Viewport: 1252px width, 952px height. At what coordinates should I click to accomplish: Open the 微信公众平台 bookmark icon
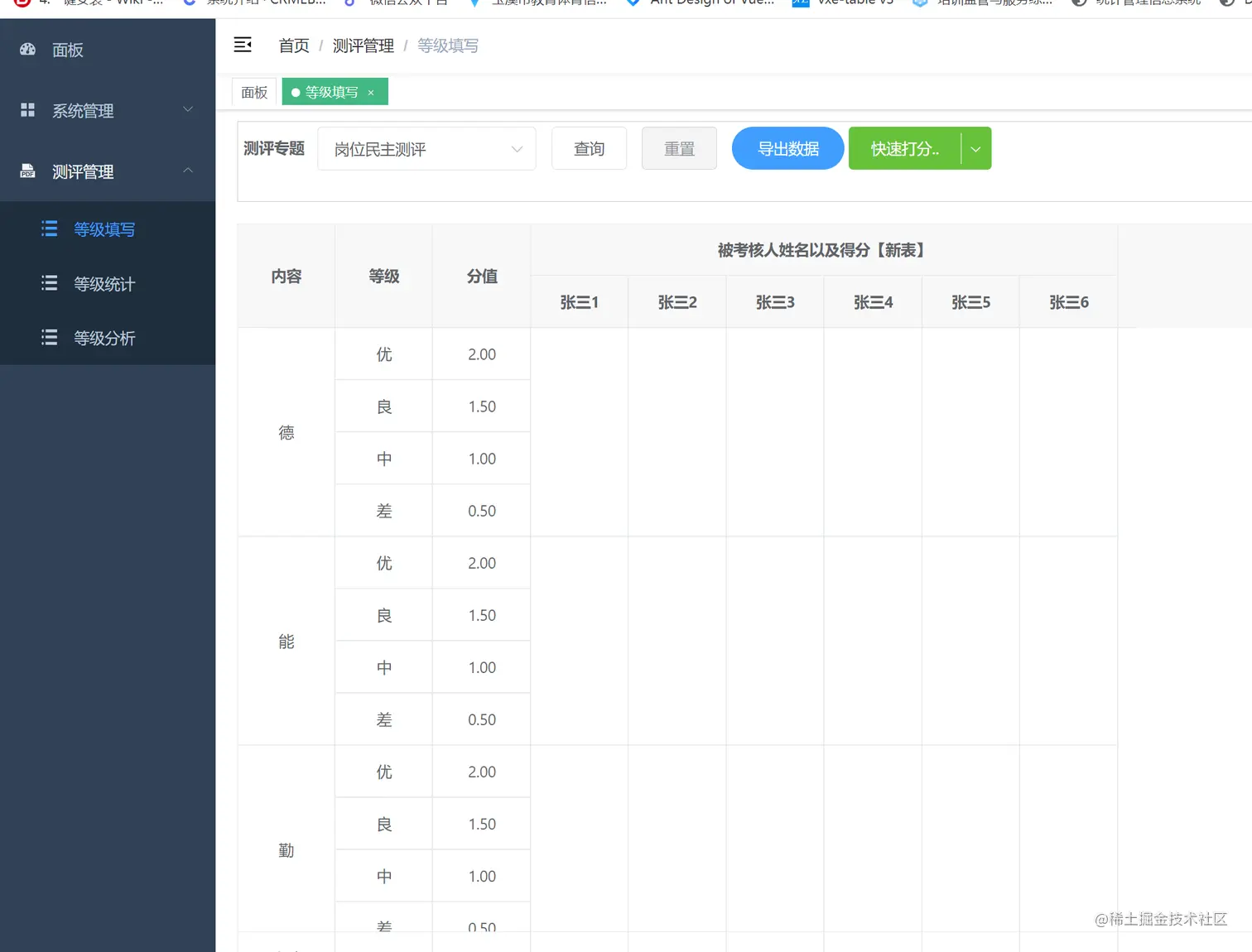(348, 3)
